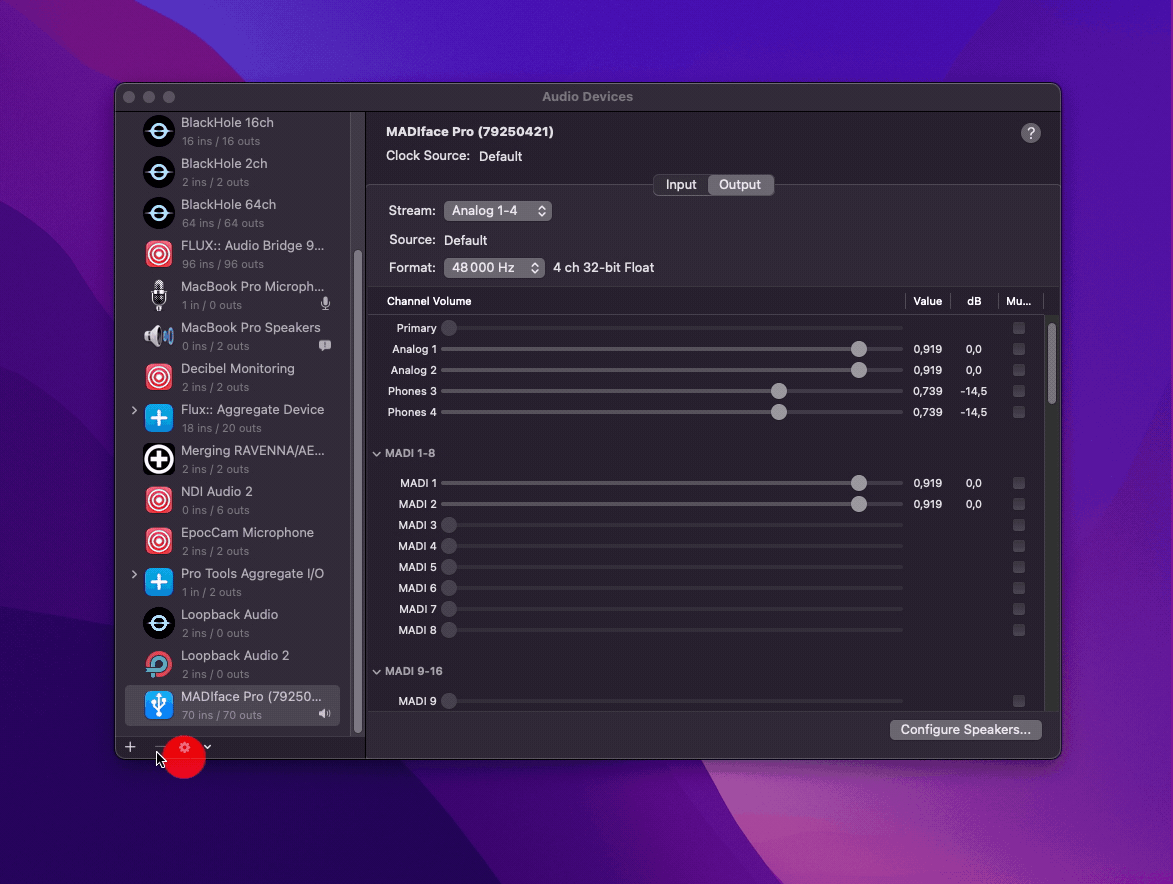Select the FLUX:: Audio Bridge device icon
1173x884 pixels.
coord(159,254)
